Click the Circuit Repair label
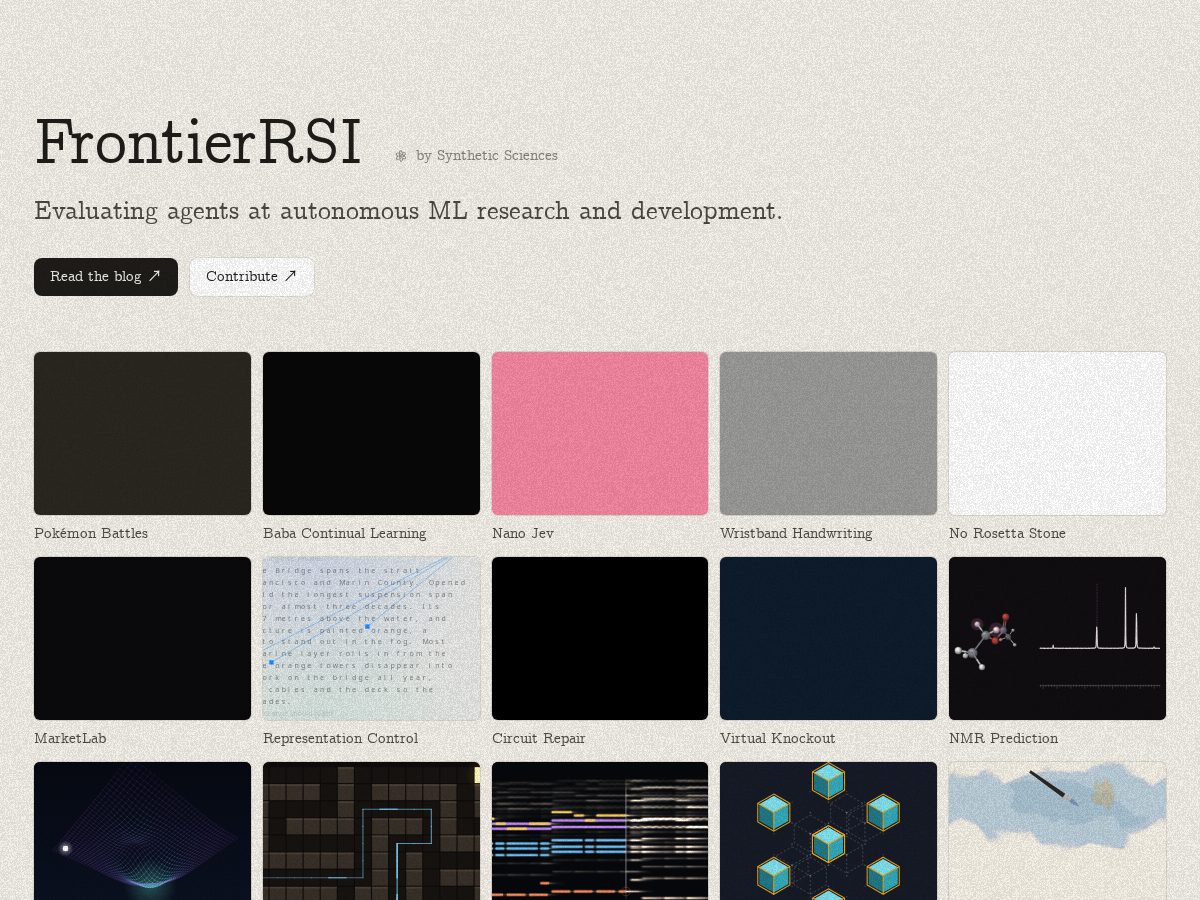Image resolution: width=1200 pixels, height=900 pixels. click(x=539, y=739)
